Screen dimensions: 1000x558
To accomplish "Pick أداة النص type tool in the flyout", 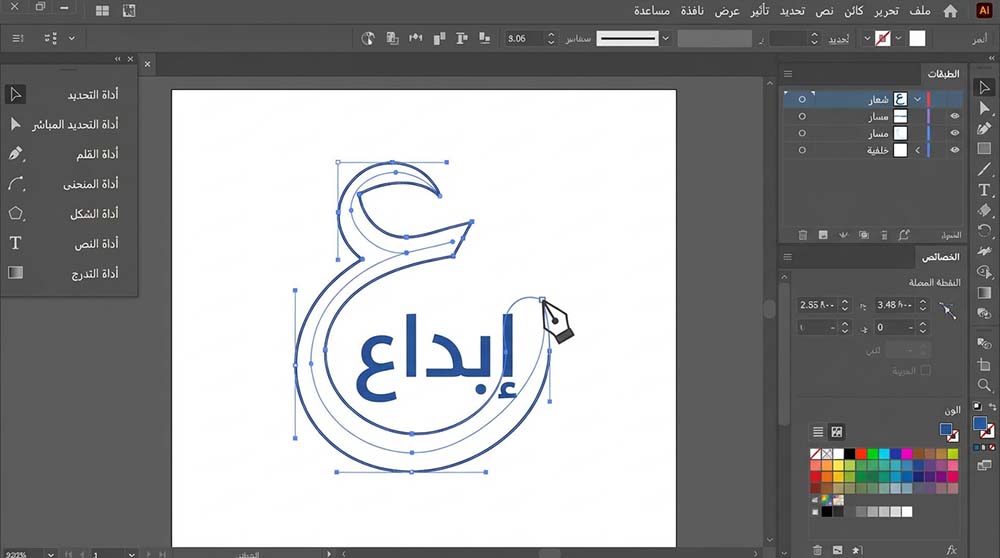I will point(69,244).
